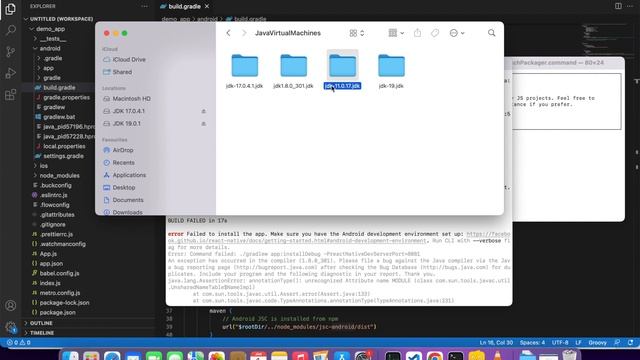Image resolution: width=640 pixels, height=360 pixels.
Task: Click the split editor icon
Action: click(x=618, y=6)
